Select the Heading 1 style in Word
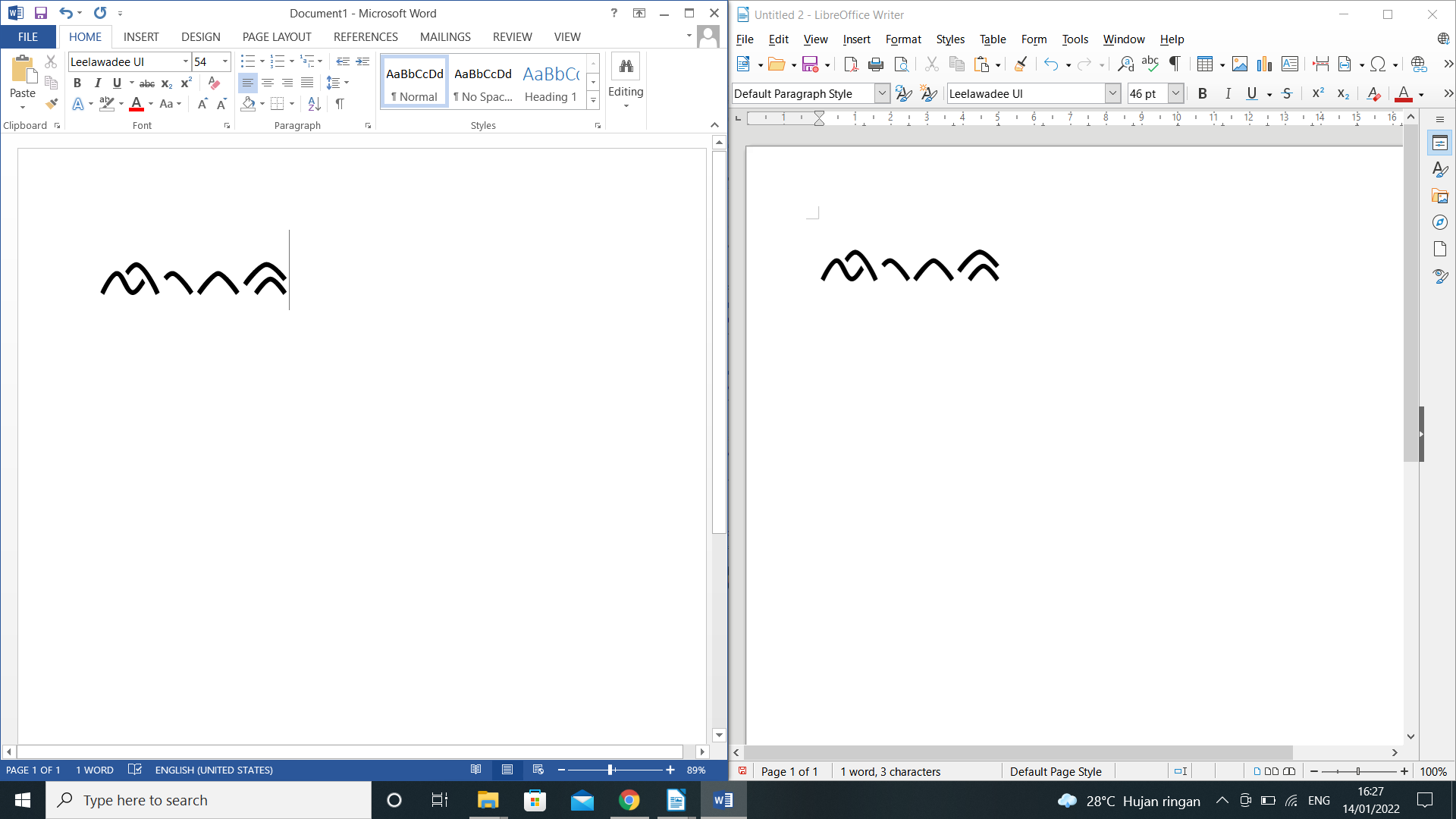Screen dimensions: 1456x819 [551, 82]
